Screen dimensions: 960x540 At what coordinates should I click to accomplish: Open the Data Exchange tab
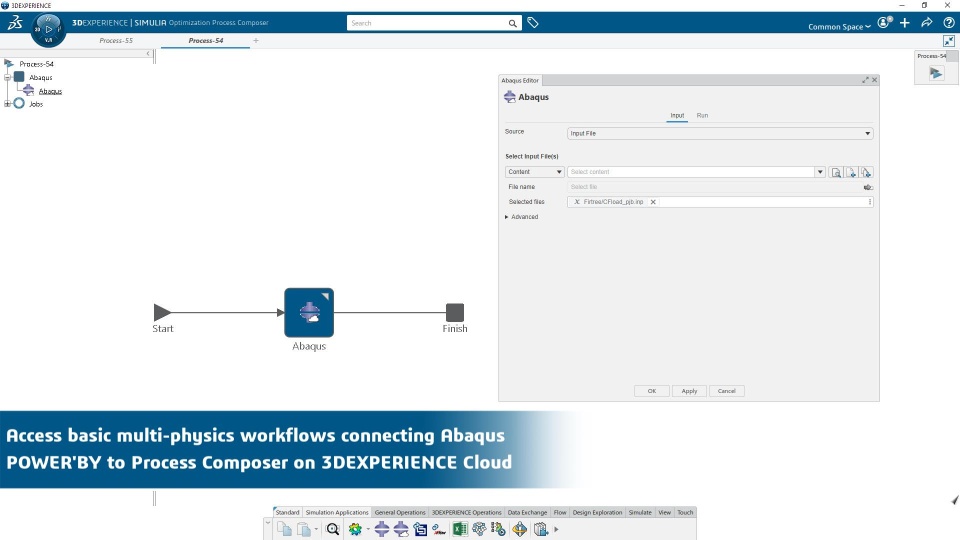point(527,512)
